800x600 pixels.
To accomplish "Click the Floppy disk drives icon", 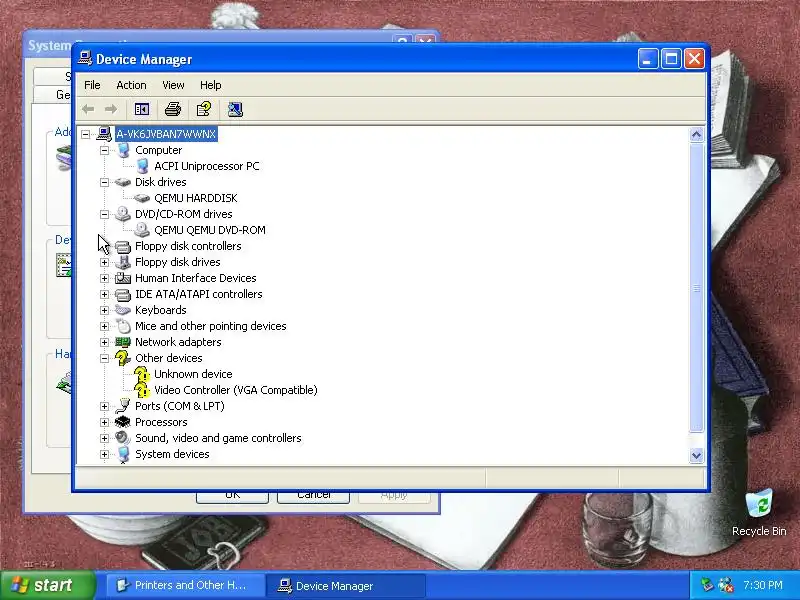I will tap(123, 262).
